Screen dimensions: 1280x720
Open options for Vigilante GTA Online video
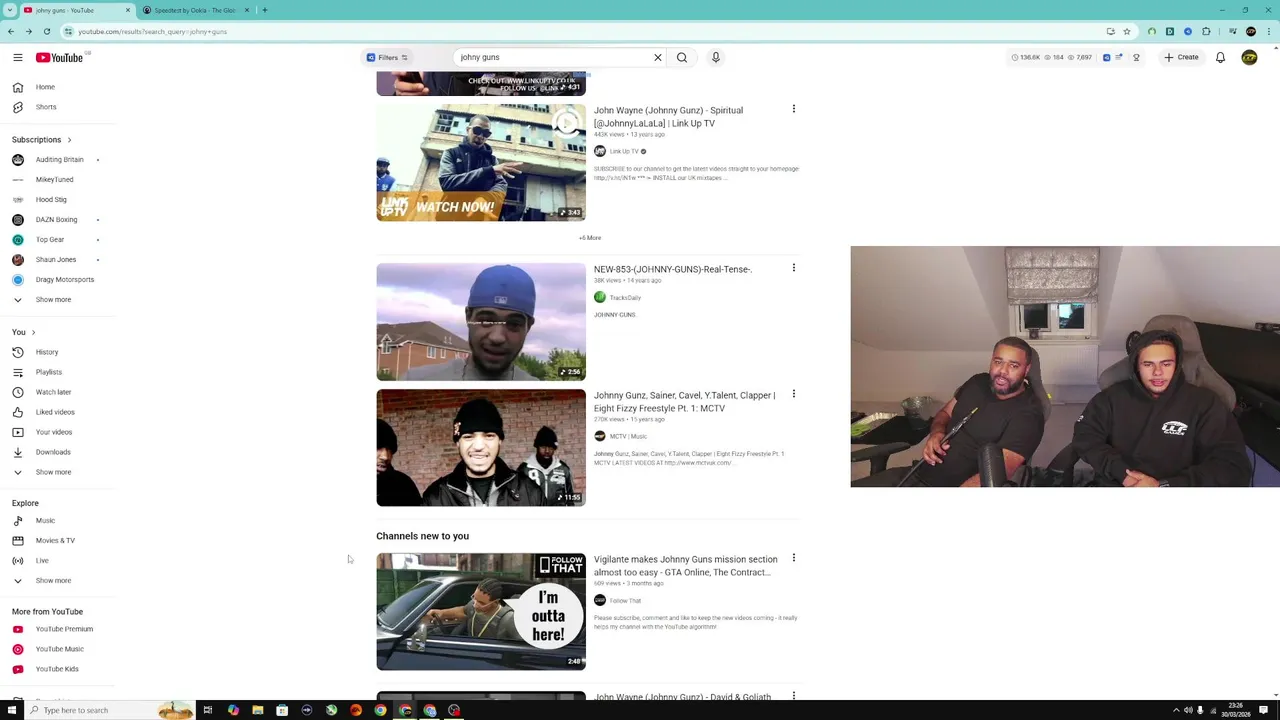pos(794,558)
